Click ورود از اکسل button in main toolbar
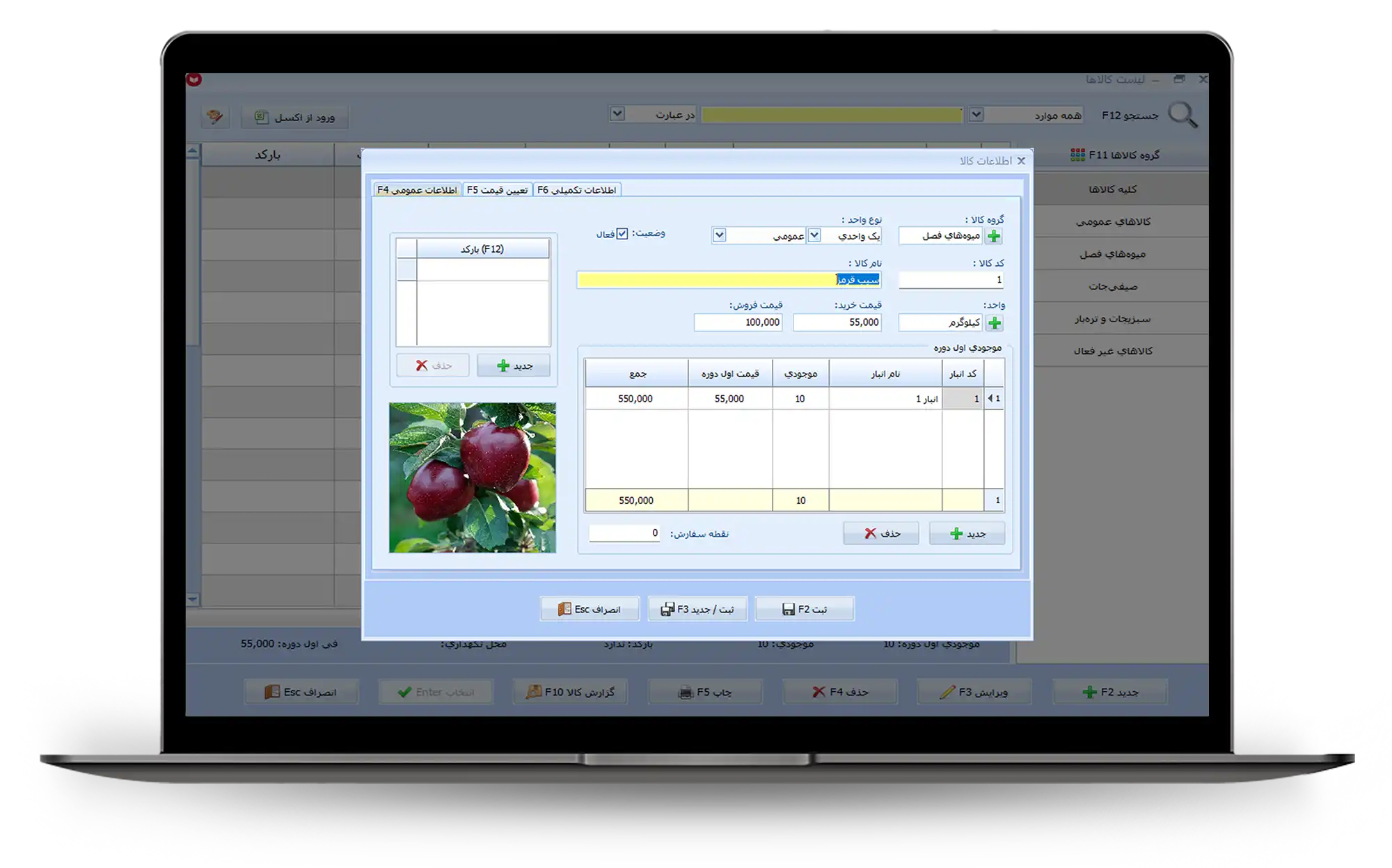The height and width of the screenshot is (868, 1392). coord(294,117)
